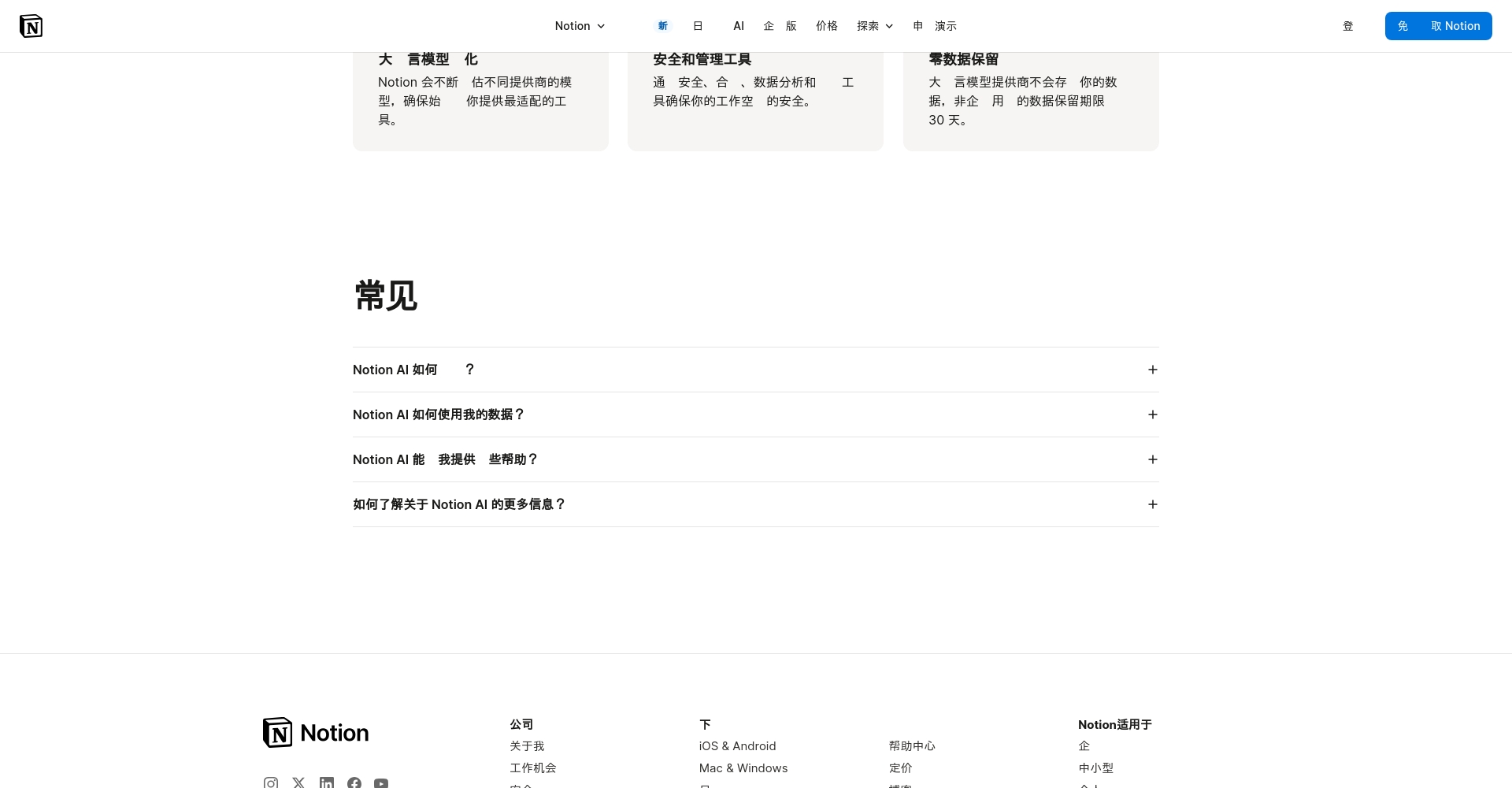Open Notion's Facebook page icon
The image size is (1512, 788).
354,783
